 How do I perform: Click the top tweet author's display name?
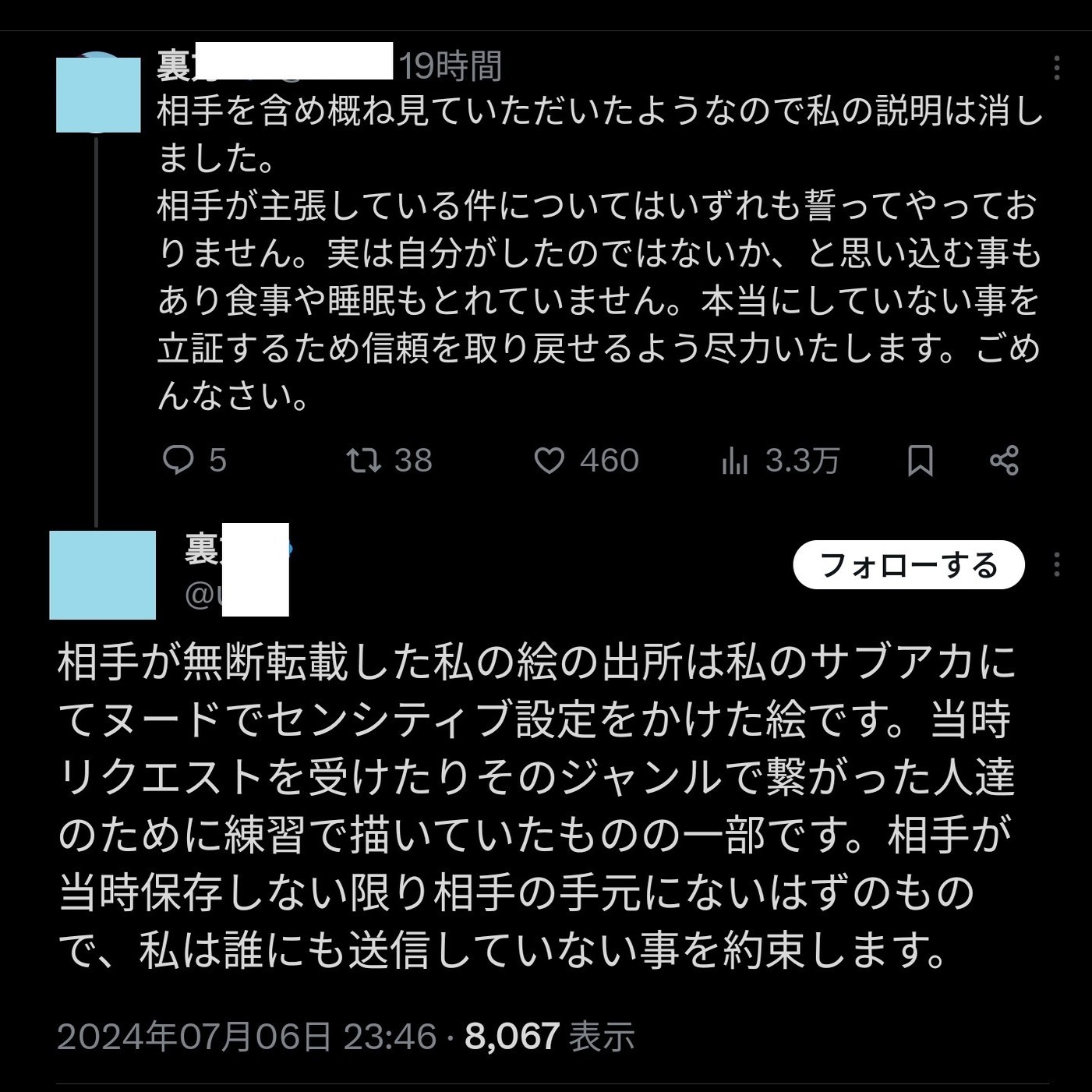175,66
